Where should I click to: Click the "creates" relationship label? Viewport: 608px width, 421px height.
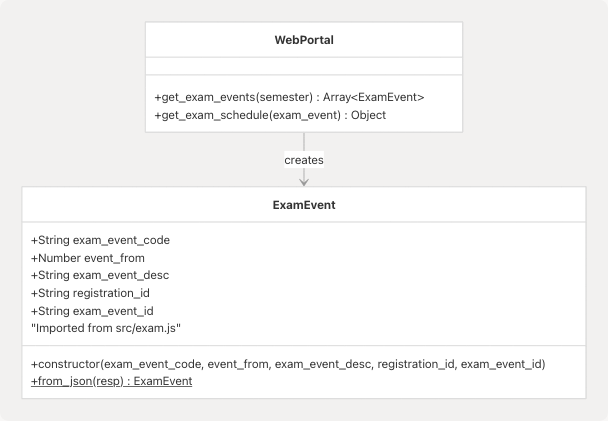[304, 160]
